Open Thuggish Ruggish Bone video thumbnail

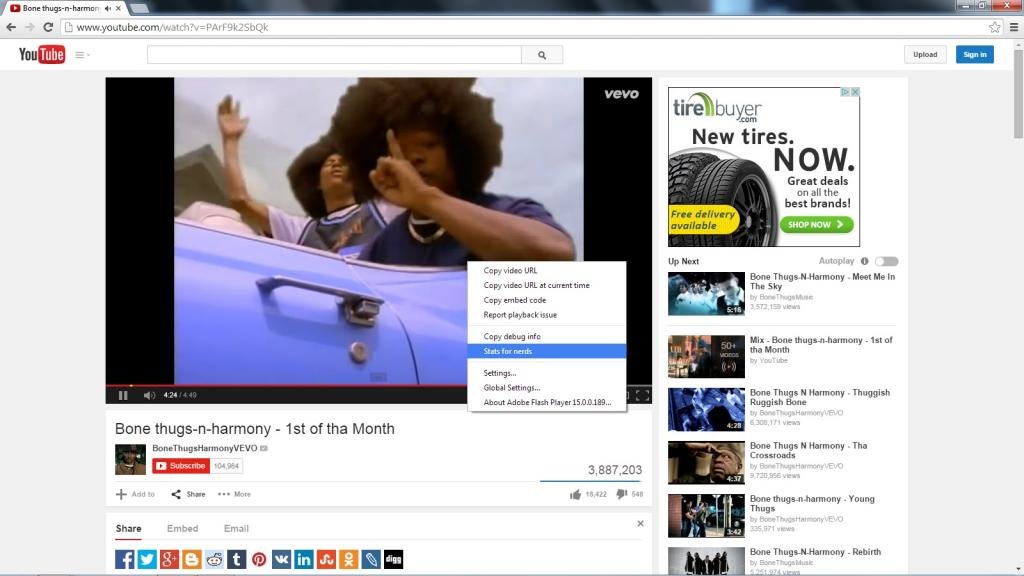click(706, 409)
